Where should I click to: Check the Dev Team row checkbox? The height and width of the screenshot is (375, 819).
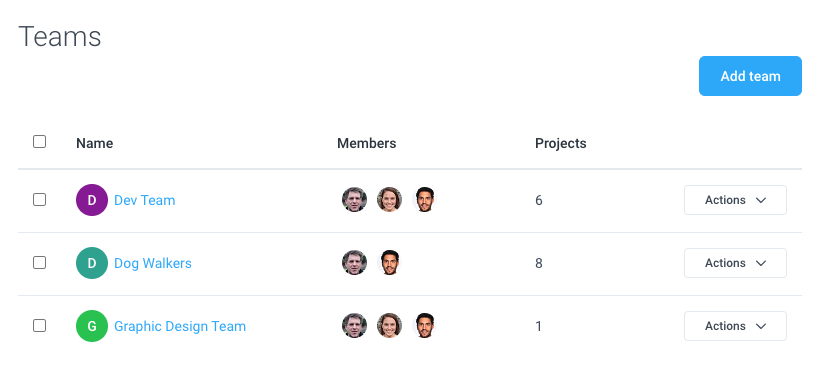(40, 200)
